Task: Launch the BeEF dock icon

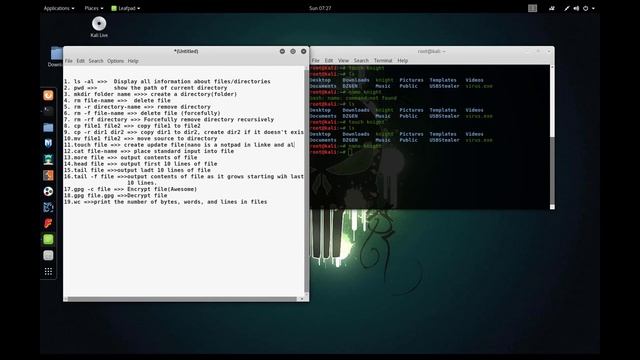Action: tap(48, 207)
